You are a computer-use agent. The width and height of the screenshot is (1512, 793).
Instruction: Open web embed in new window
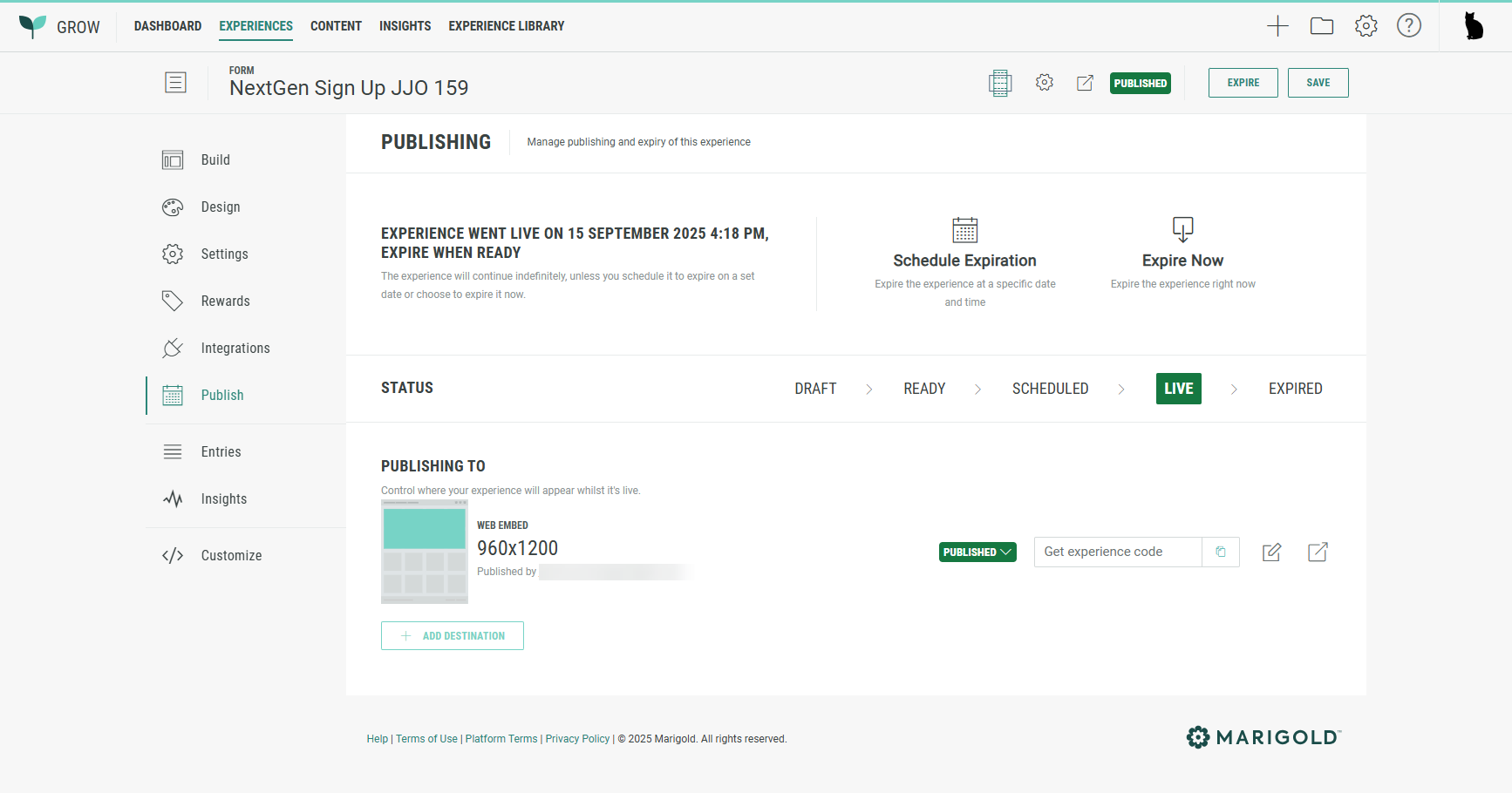tap(1318, 552)
